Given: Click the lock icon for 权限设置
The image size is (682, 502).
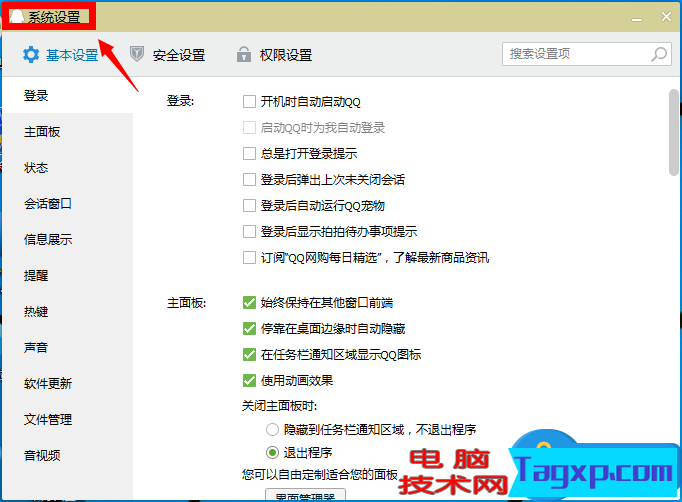Looking at the screenshot, I should (x=244, y=55).
